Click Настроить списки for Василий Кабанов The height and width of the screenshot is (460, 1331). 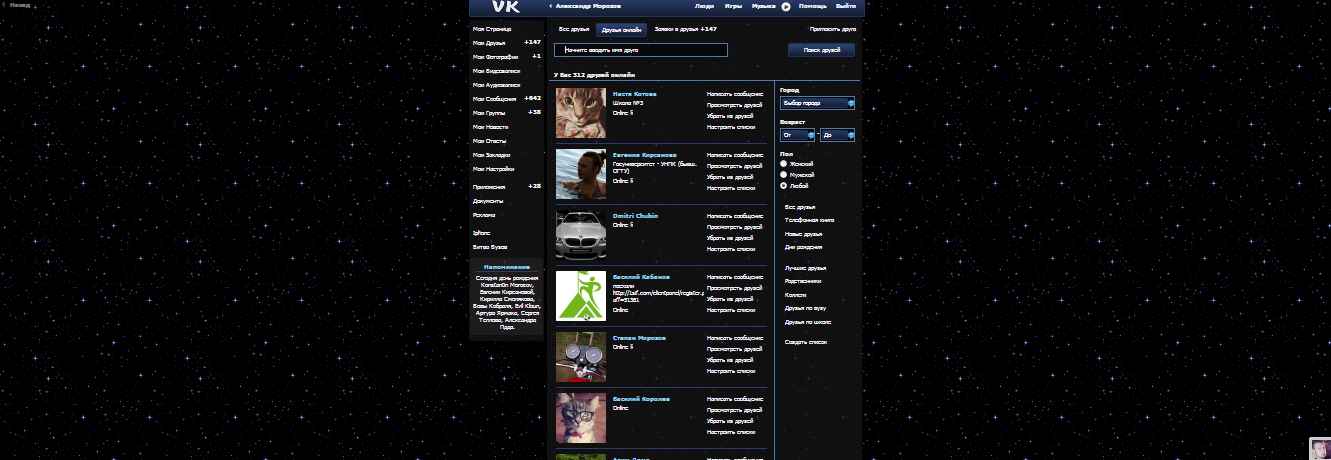coord(731,310)
